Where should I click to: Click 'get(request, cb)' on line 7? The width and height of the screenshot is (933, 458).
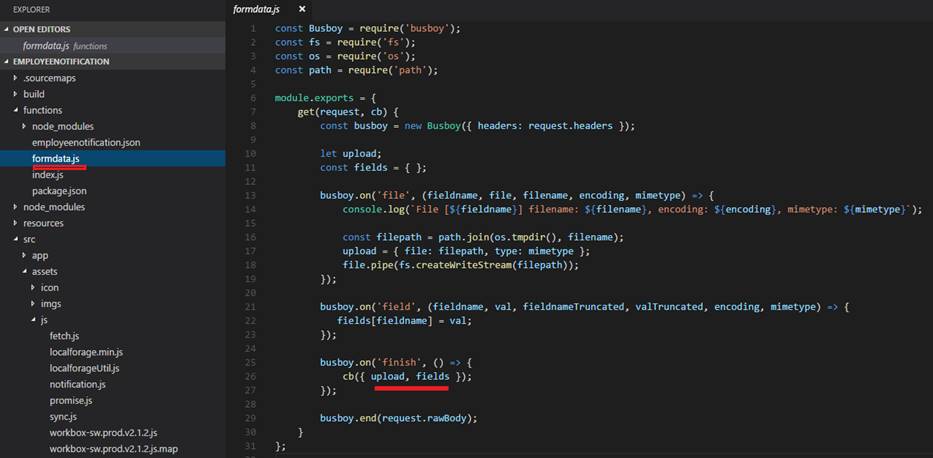point(342,112)
